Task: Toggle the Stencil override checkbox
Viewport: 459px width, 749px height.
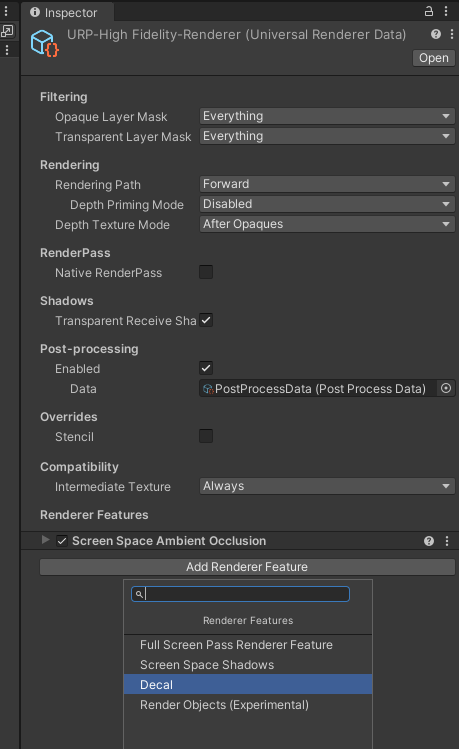Action: click(206, 436)
